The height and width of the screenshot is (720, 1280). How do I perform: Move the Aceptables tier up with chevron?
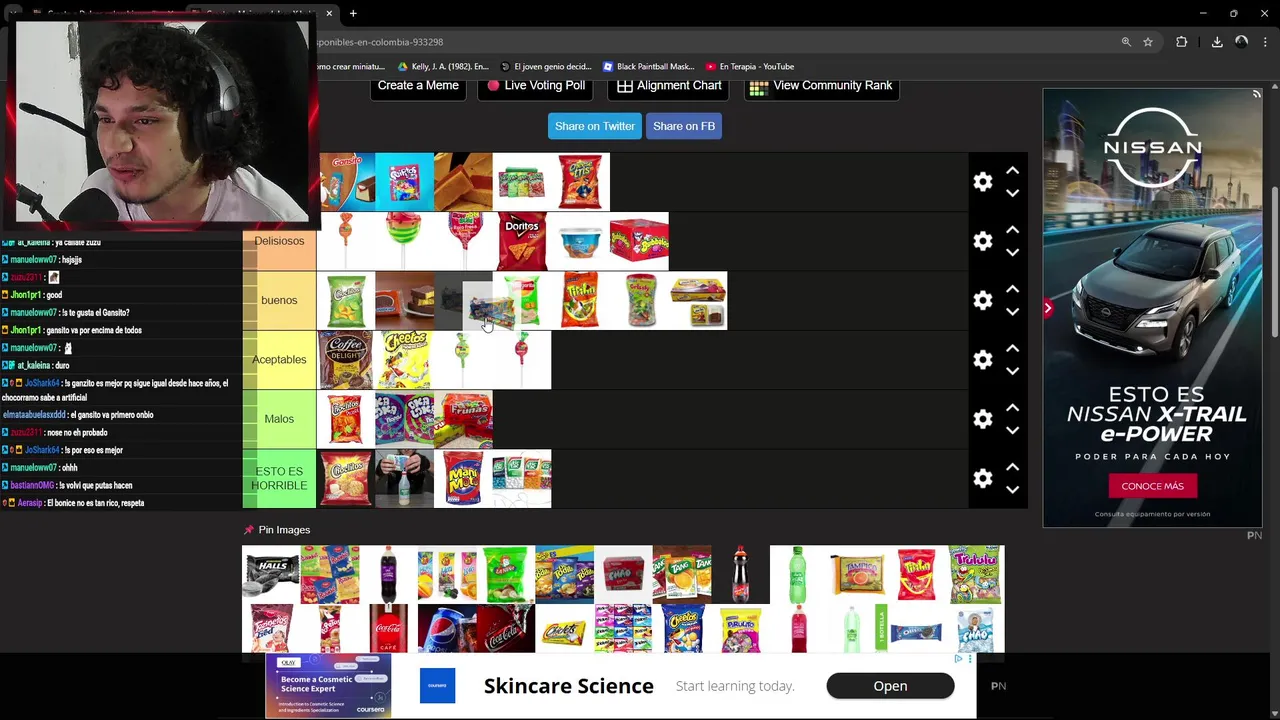point(1012,348)
